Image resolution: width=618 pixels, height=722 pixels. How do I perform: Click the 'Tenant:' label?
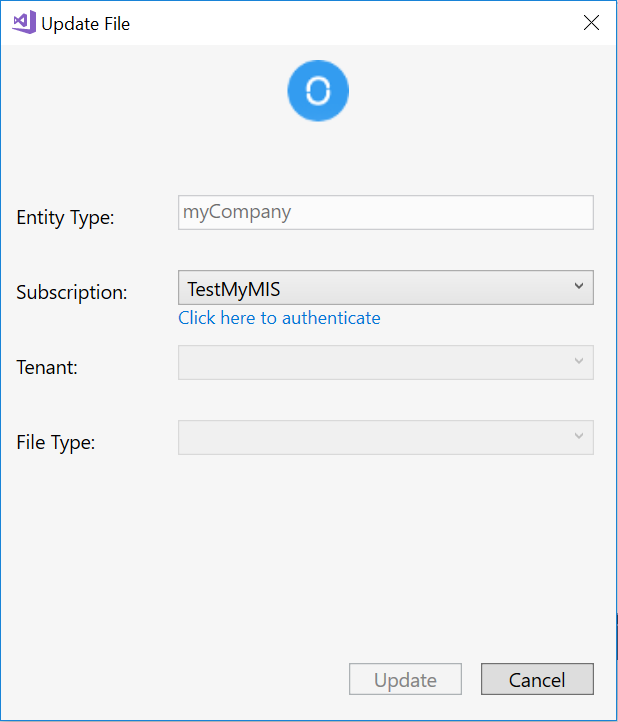point(47,367)
